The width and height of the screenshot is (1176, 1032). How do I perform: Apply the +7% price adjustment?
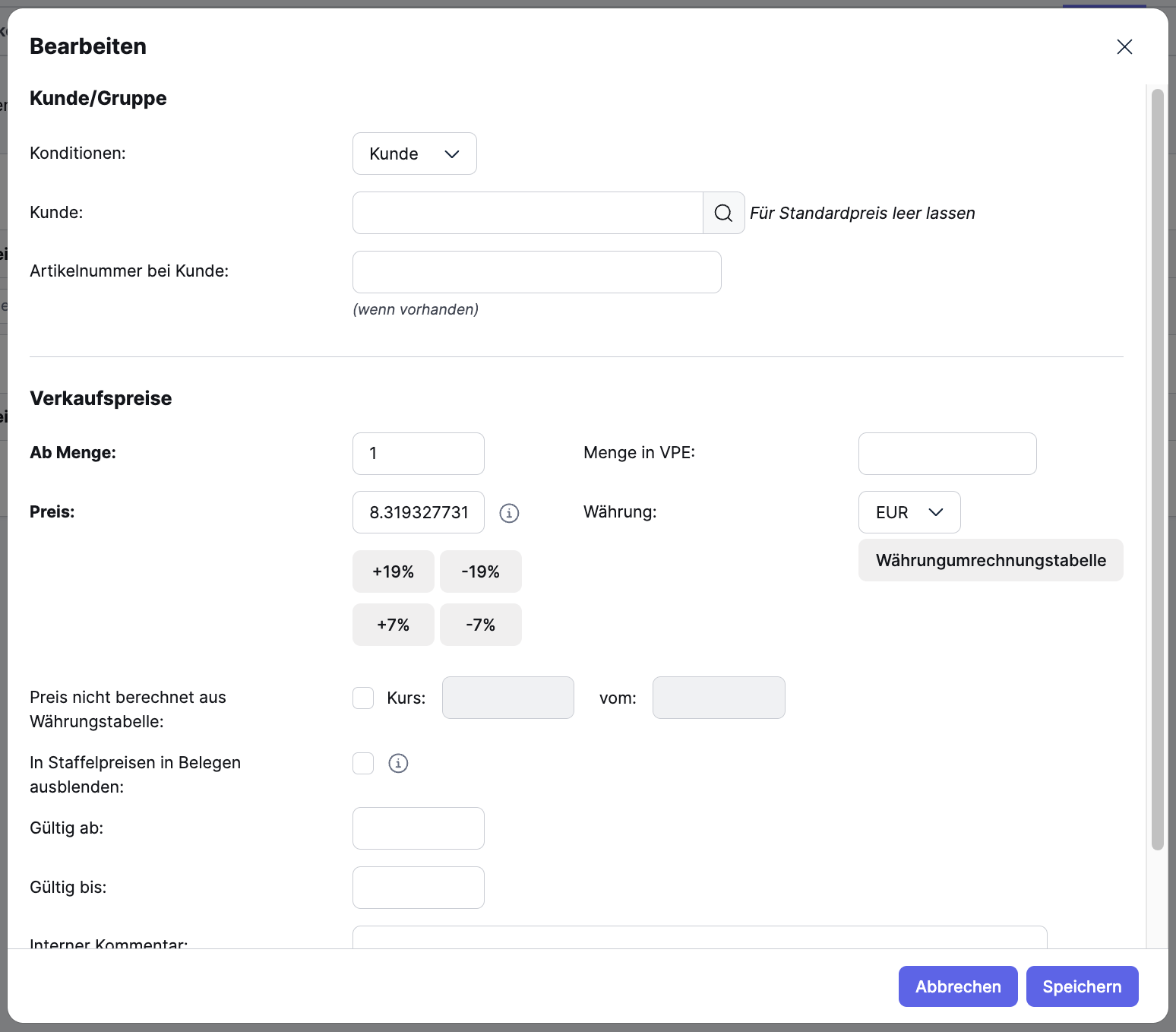(x=393, y=625)
